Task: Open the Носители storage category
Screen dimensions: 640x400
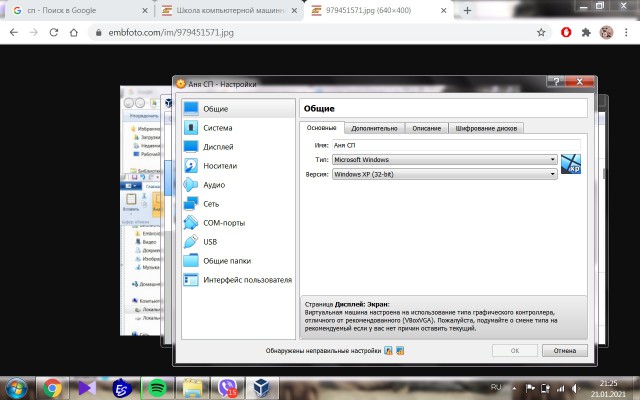Action: tap(238, 166)
